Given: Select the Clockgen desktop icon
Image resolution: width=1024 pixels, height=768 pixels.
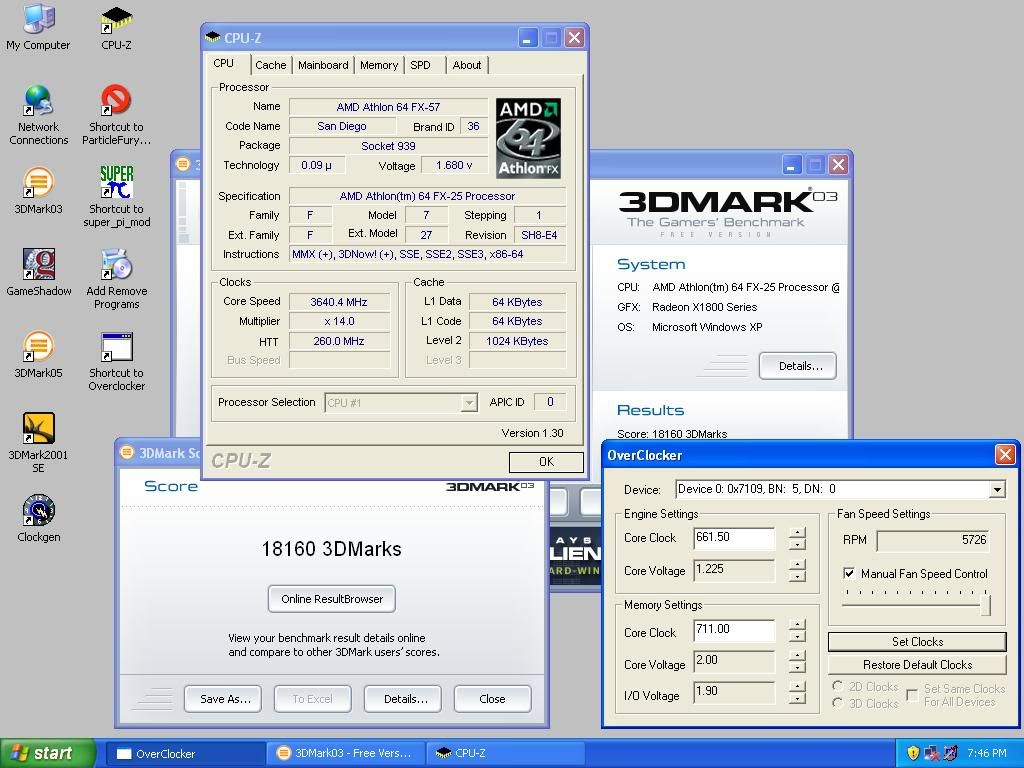Looking at the screenshot, I should click(39, 519).
